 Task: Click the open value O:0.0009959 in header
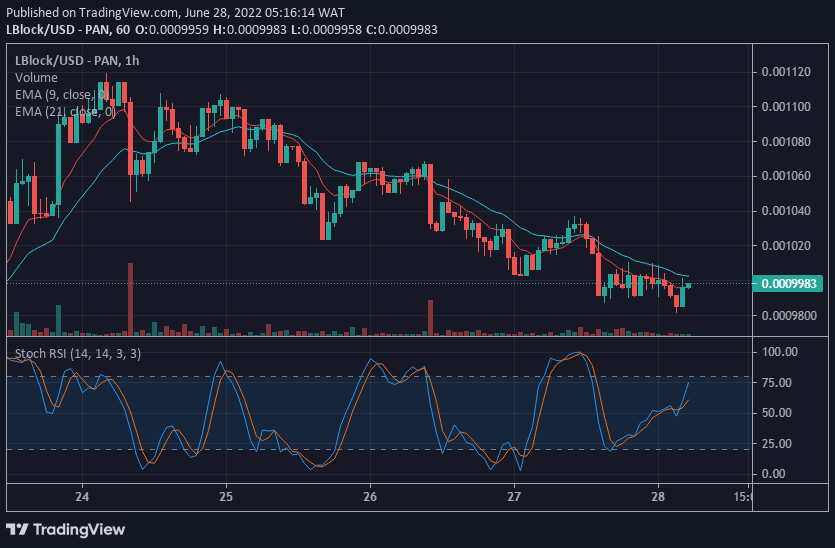[171, 29]
